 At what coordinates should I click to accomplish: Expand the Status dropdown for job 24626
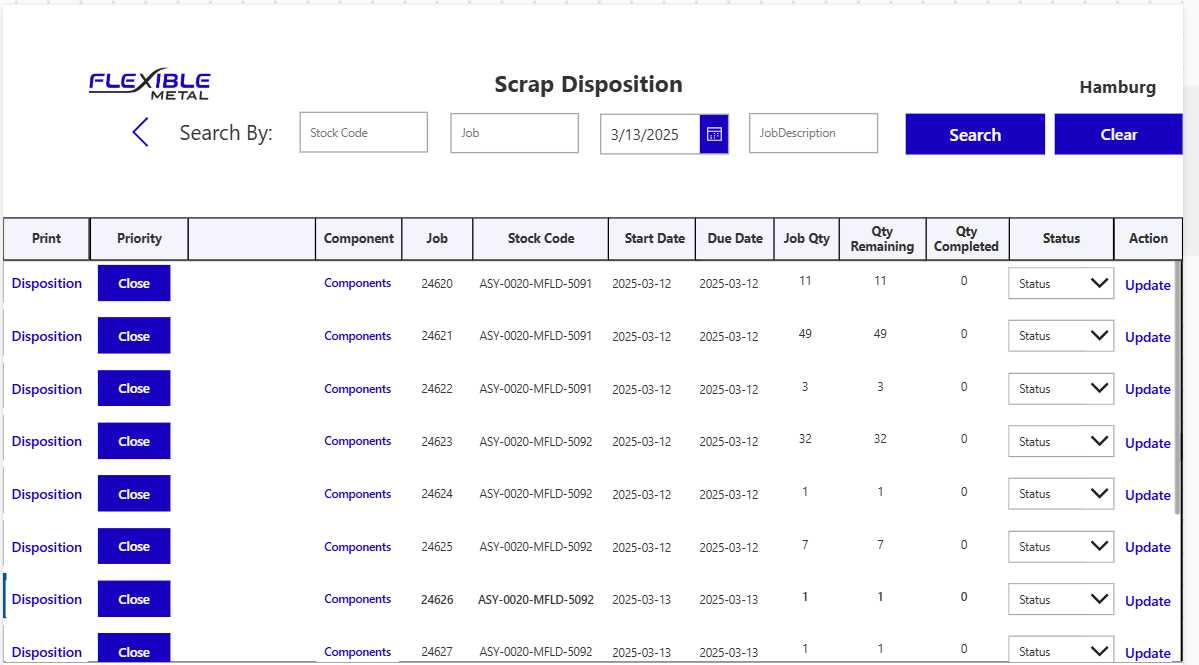click(1060, 600)
